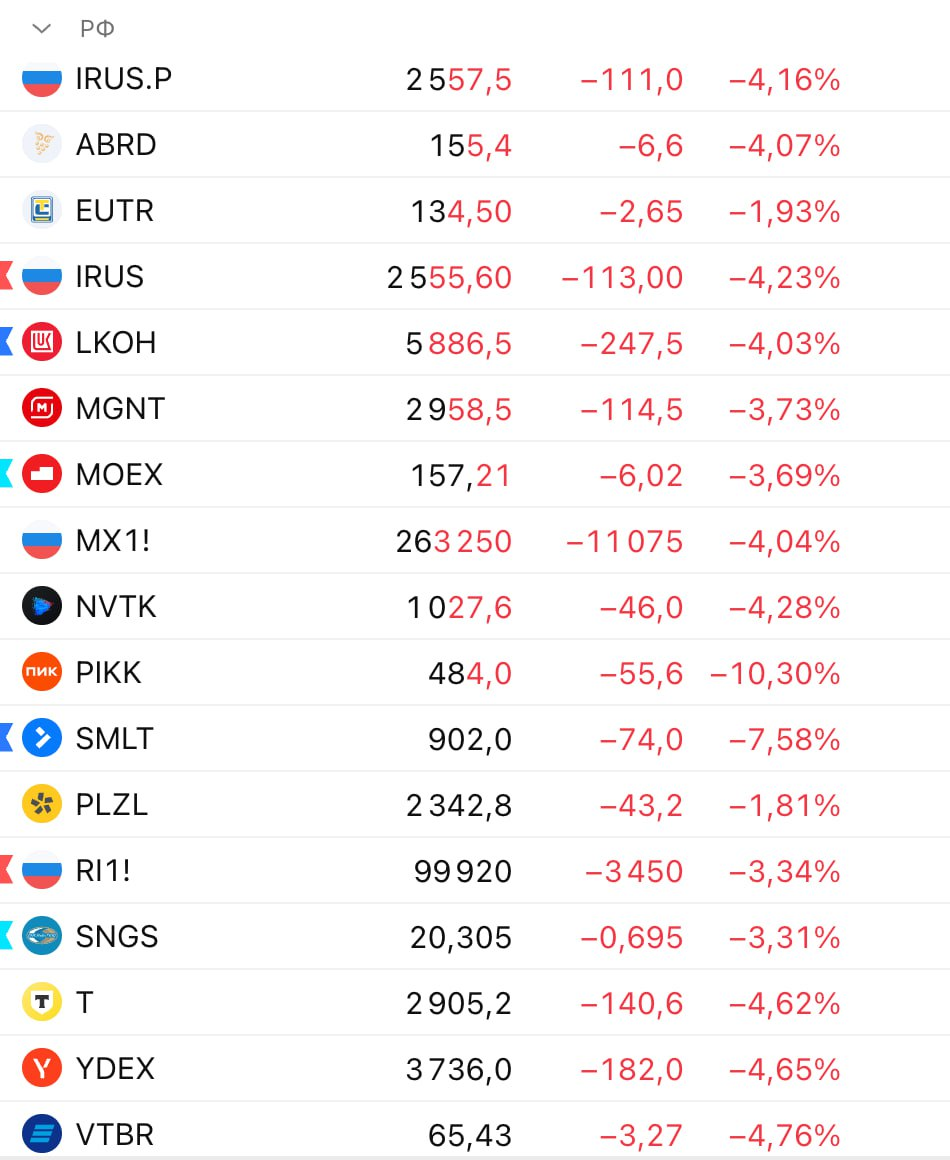This screenshot has width=950, height=1160.
Task: Click the Polyus logo icon for PLZL
Action: [x=42, y=805]
